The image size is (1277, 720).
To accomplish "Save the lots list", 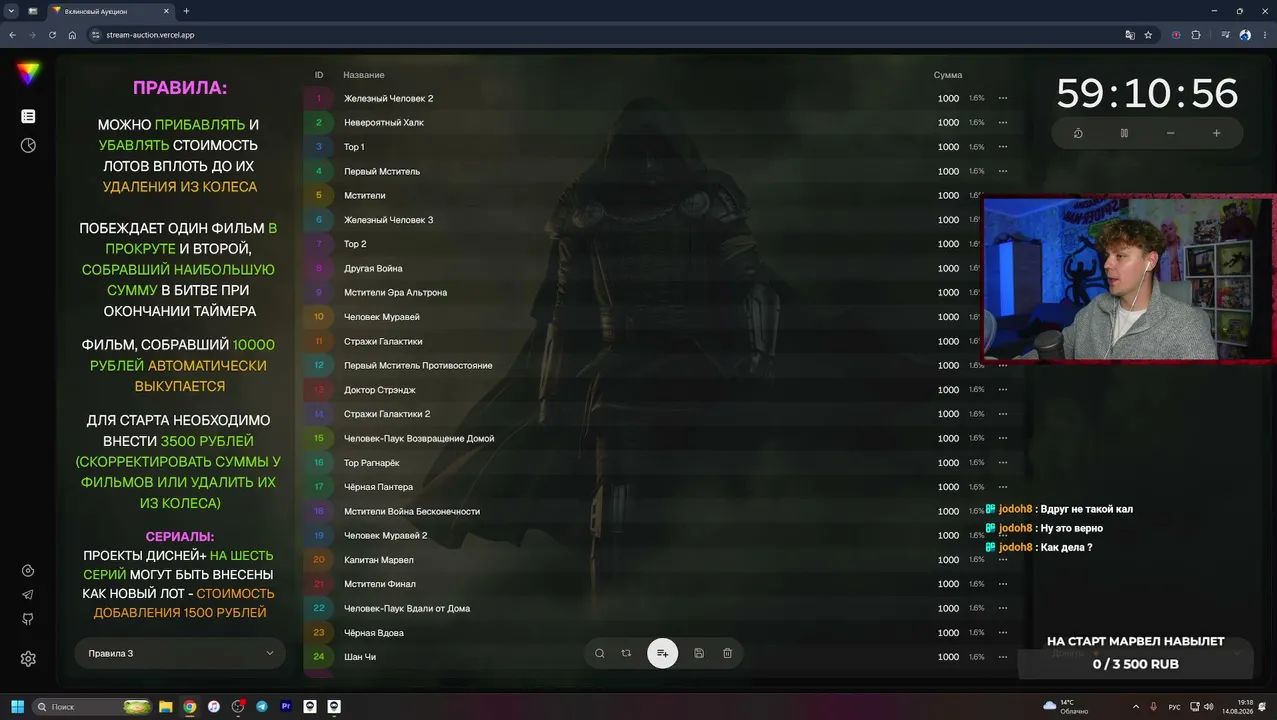I will (699, 653).
